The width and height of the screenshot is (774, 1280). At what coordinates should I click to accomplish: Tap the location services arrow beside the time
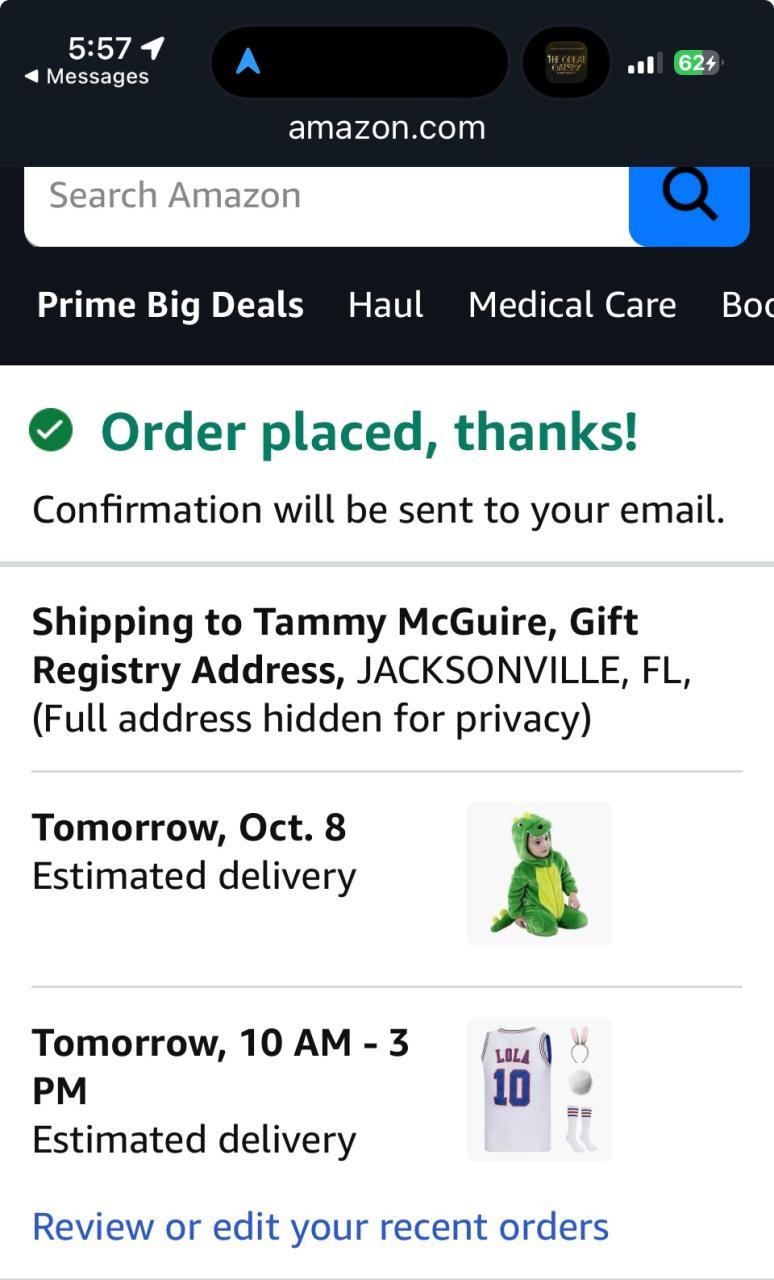[153, 47]
